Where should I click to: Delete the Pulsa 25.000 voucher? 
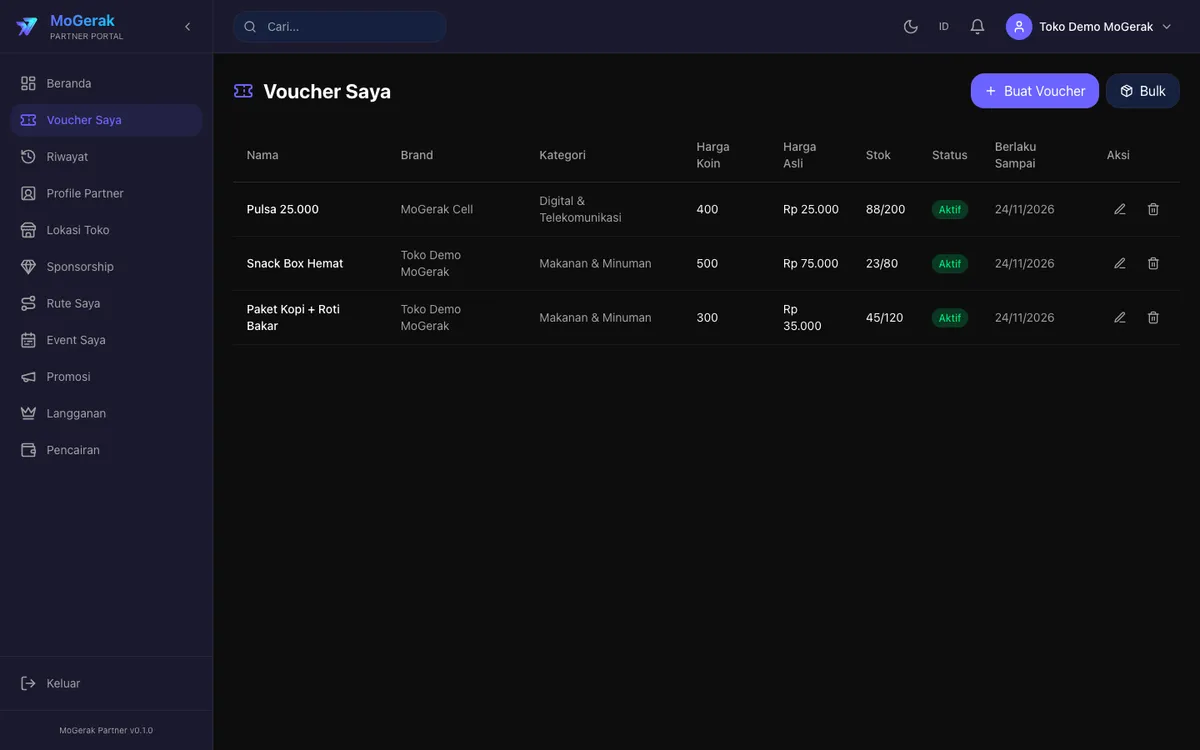[1153, 209]
